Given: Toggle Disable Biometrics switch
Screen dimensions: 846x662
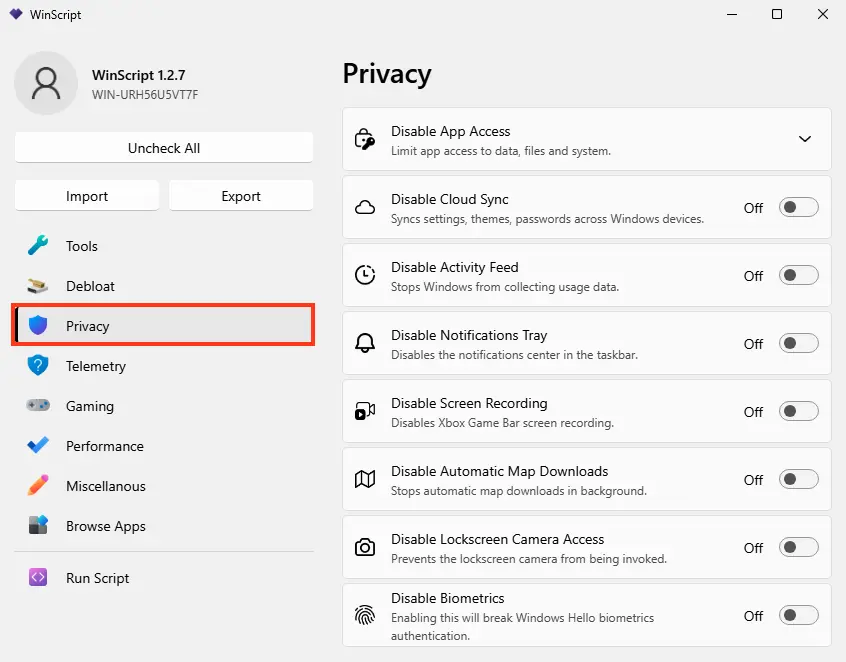Looking at the screenshot, I should [799, 615].
